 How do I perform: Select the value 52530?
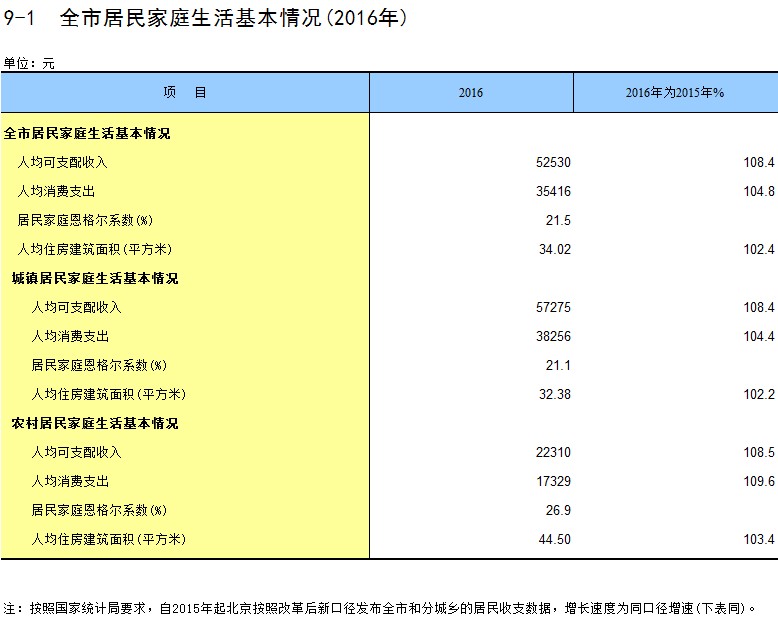553,163
